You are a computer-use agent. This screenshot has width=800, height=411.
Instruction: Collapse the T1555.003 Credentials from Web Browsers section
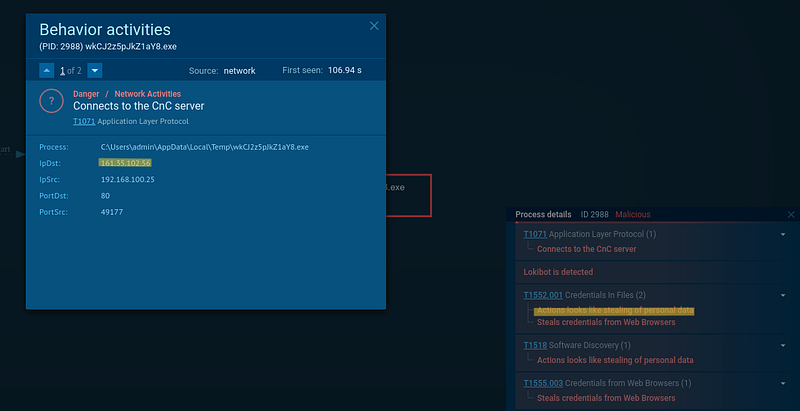tap(783, 383)
